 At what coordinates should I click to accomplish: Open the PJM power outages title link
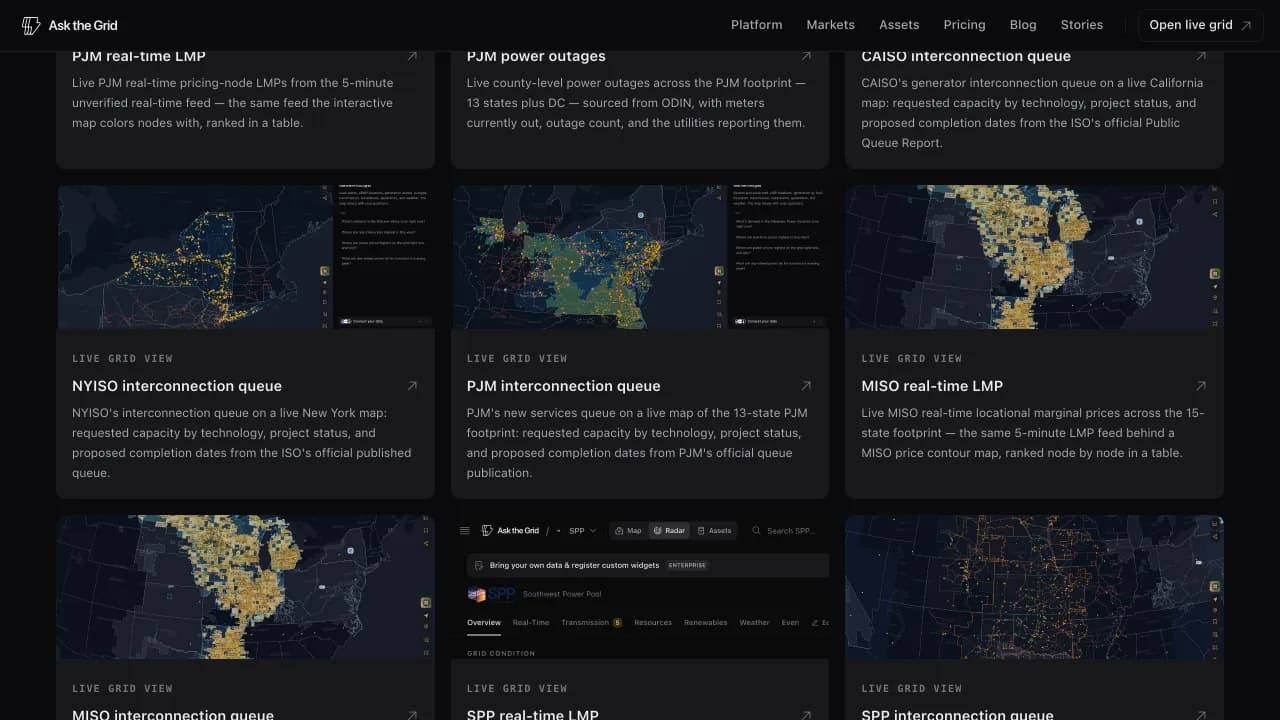(536, 56)
